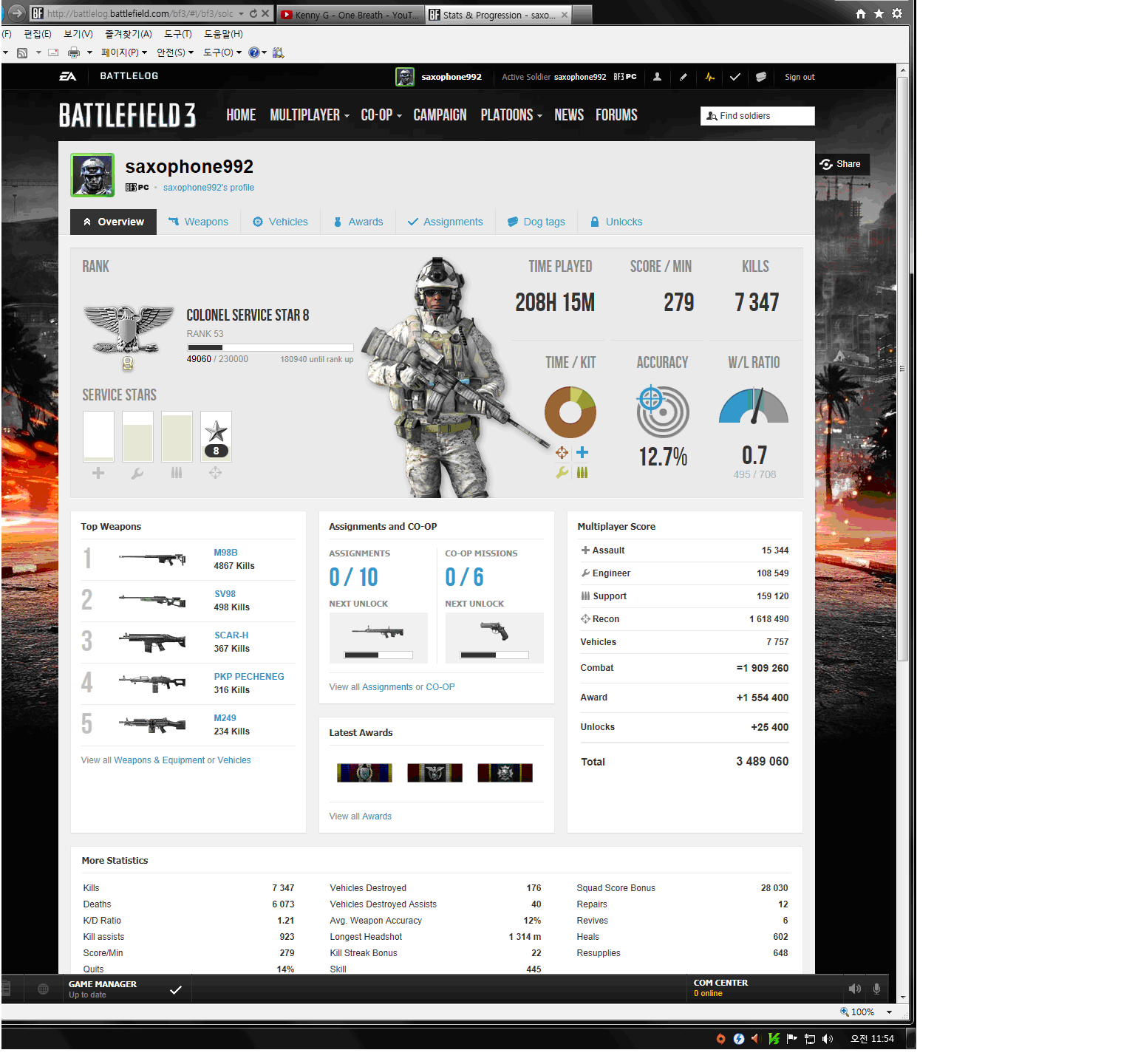Click the Recon score row value 1 618 490
The height and width of the screenshot is (1064, 1135).
pyautogui.click(x=768, y=619)
